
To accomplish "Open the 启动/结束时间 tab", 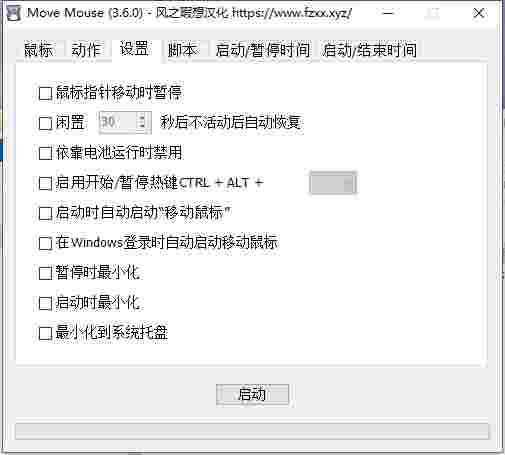I will point(369,50).
